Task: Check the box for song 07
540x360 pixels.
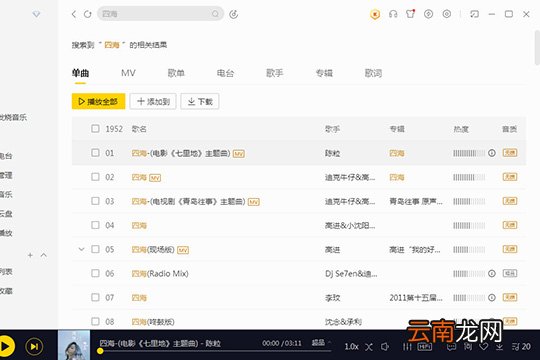Action: pos(95,297)
